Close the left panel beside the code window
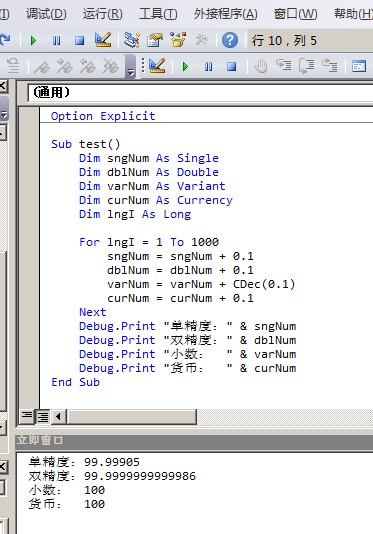 (3, 86)
